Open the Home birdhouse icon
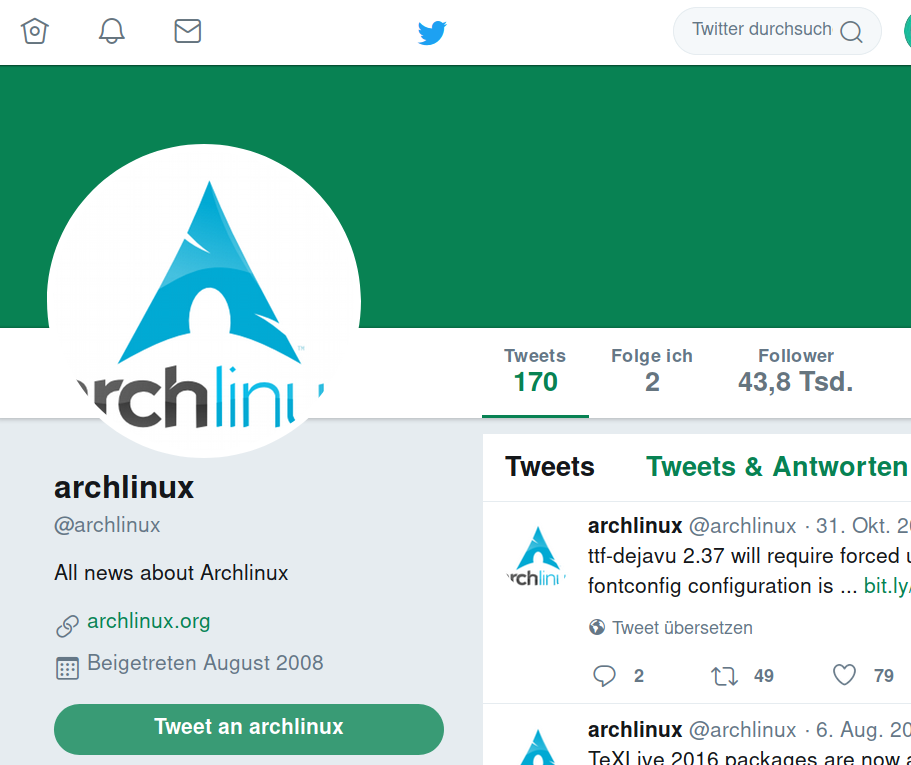The height and width of the screenshot is (765, 911). pyautogui.click(x=35, y=31)
